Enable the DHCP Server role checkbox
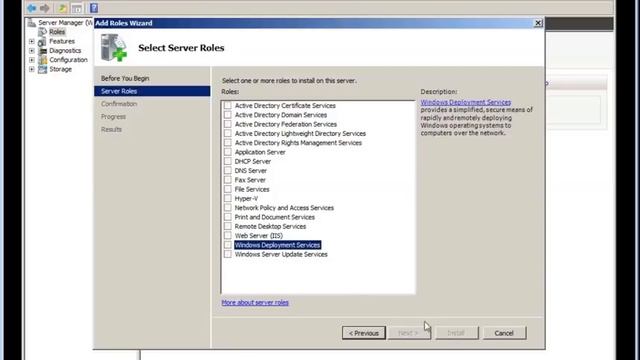The width and height of the screenshot is (640, 360). (x=228, y=161)
